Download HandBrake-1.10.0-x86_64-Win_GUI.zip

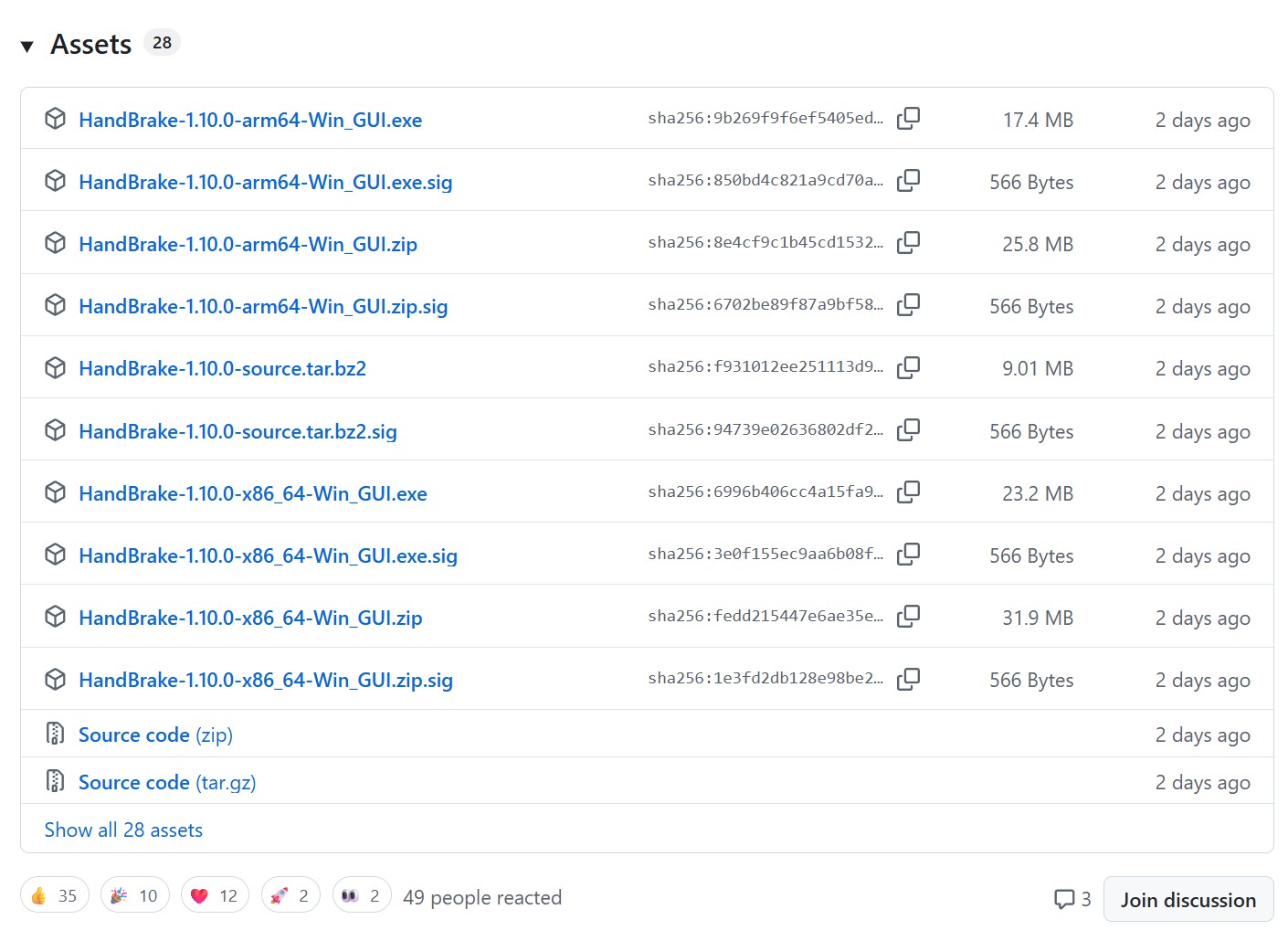pyautogui.click(x=250, y=618)
